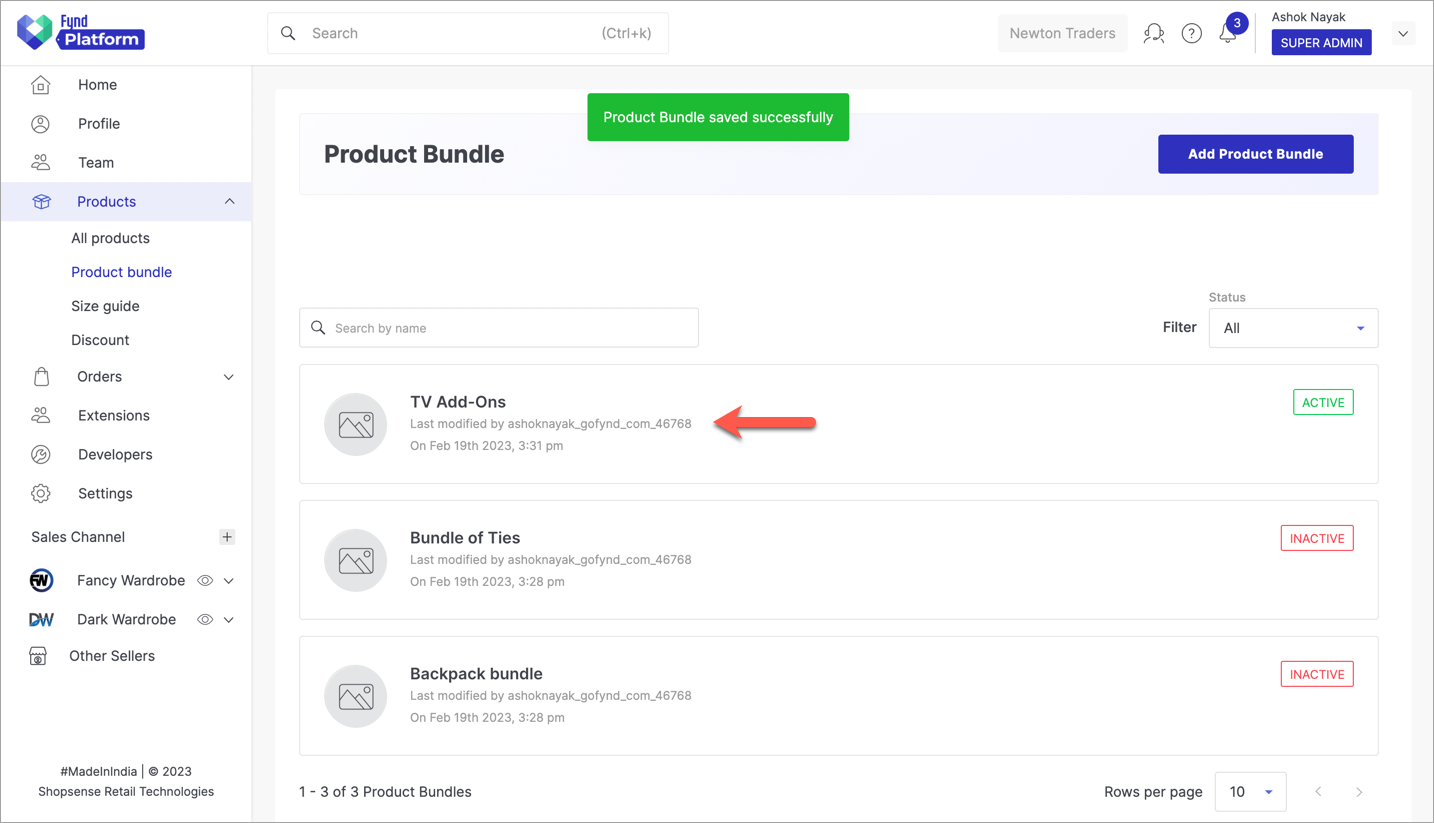Click the Fancy Wardrobe FW logo icon

point(41,580)
